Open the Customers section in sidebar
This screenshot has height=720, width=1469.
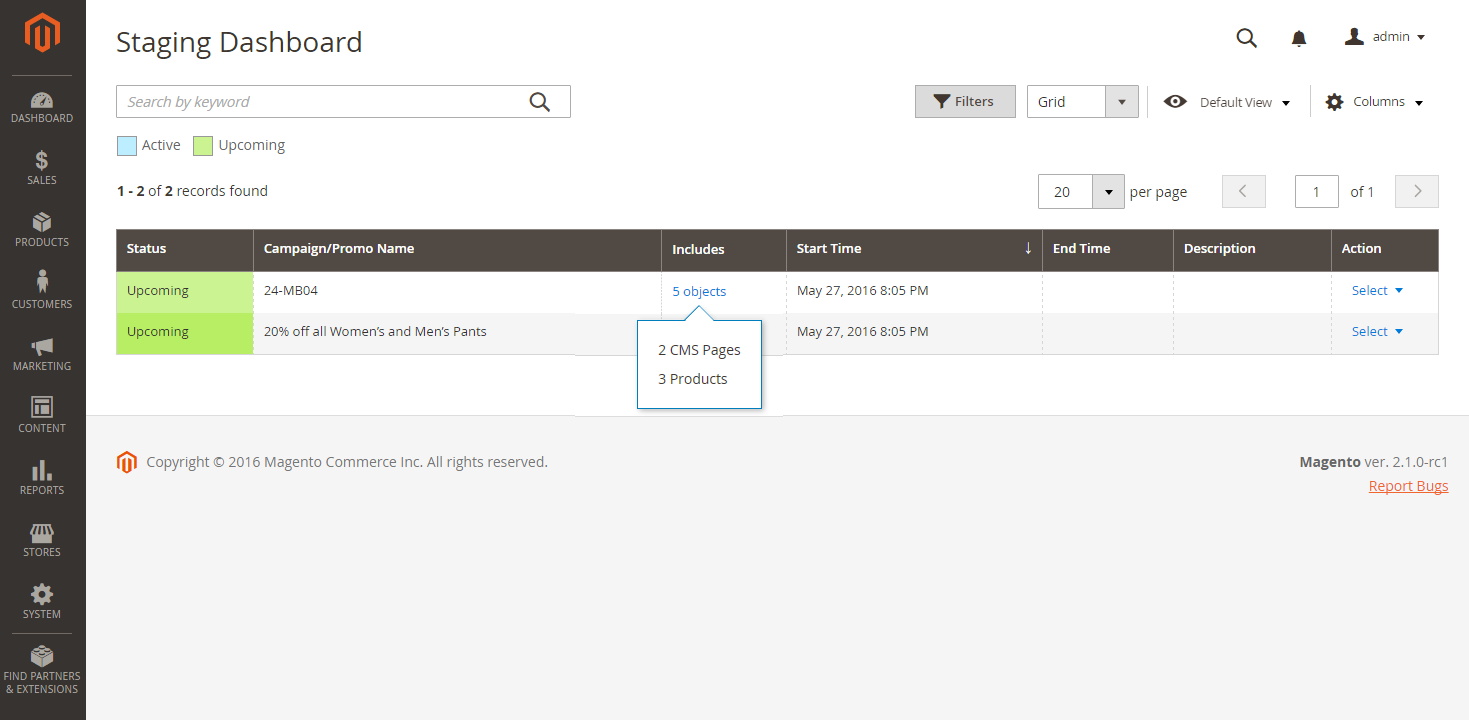click(41, 291)
